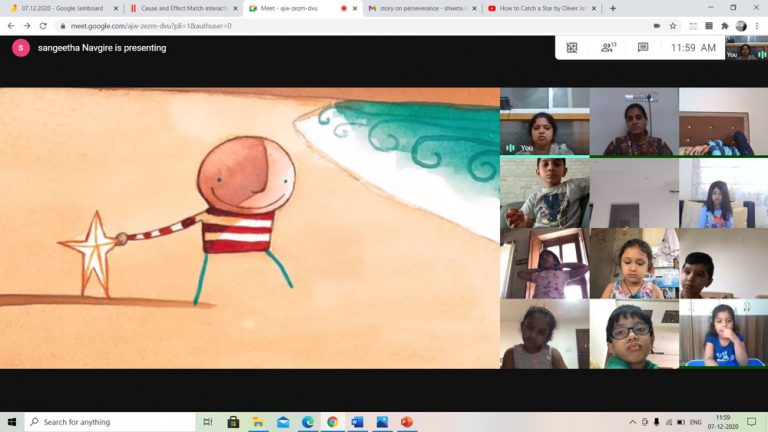Select the tile with child lying on bed
This screenshot has width=768, height=432.
click(723, 121)
